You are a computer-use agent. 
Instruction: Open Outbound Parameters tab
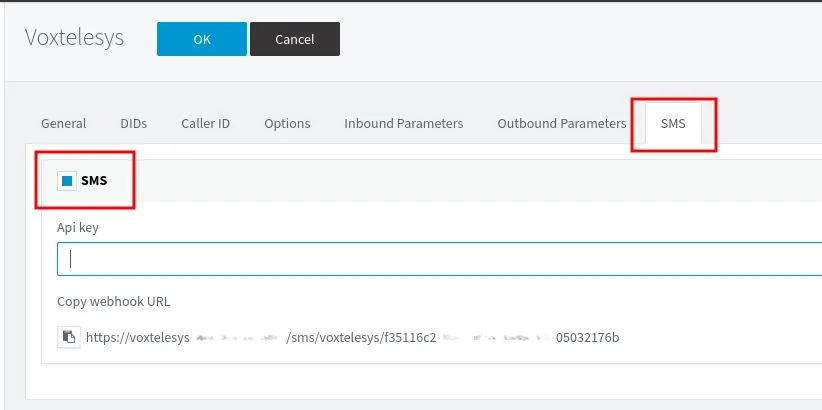[562, 124]
